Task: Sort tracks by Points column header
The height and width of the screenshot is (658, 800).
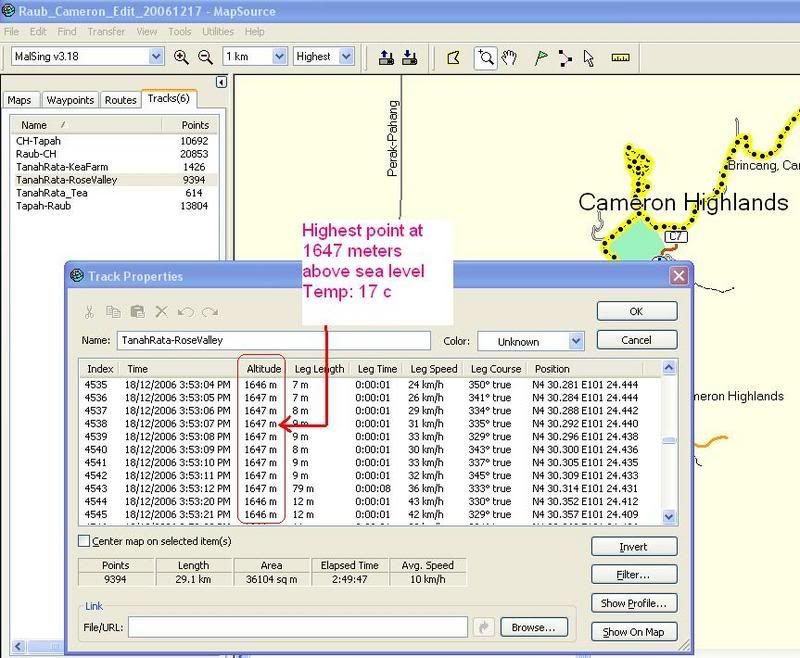Action: 190,125
